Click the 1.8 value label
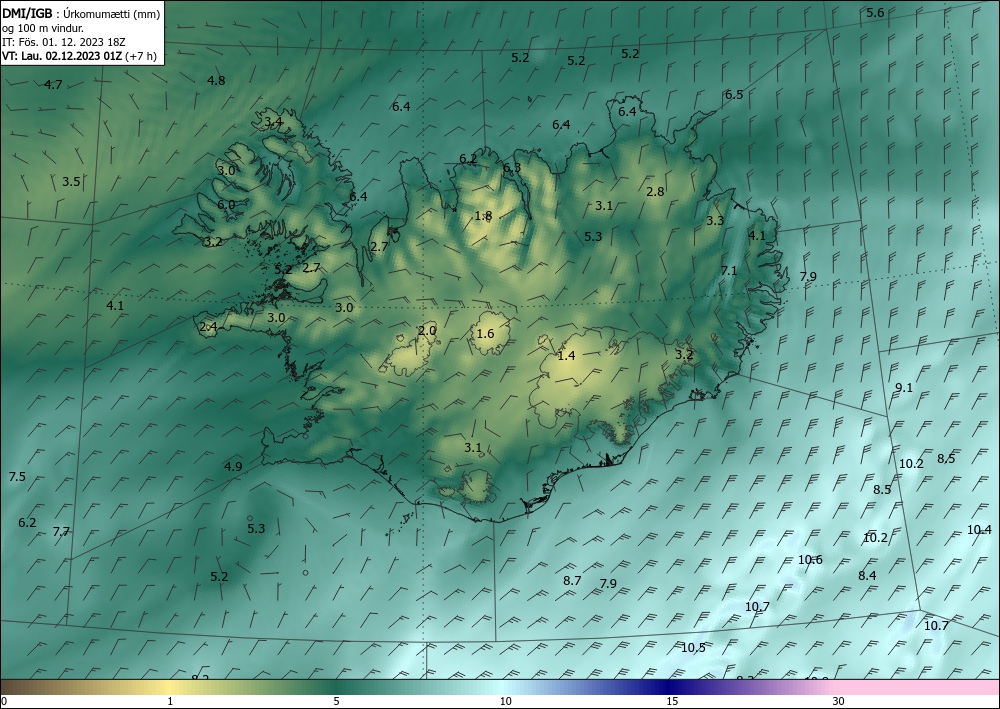The image size is (1000, 709). [x=483, y=216]
